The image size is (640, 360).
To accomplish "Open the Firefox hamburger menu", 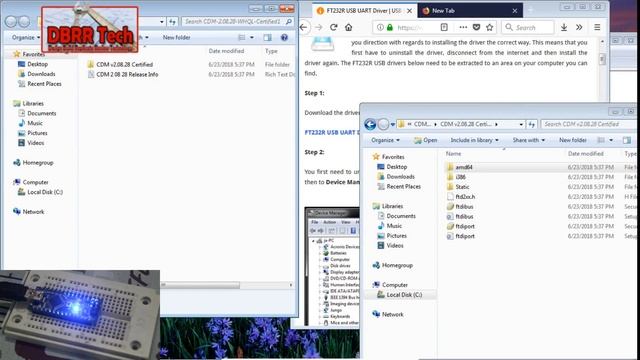I will [x=597, y=27].
